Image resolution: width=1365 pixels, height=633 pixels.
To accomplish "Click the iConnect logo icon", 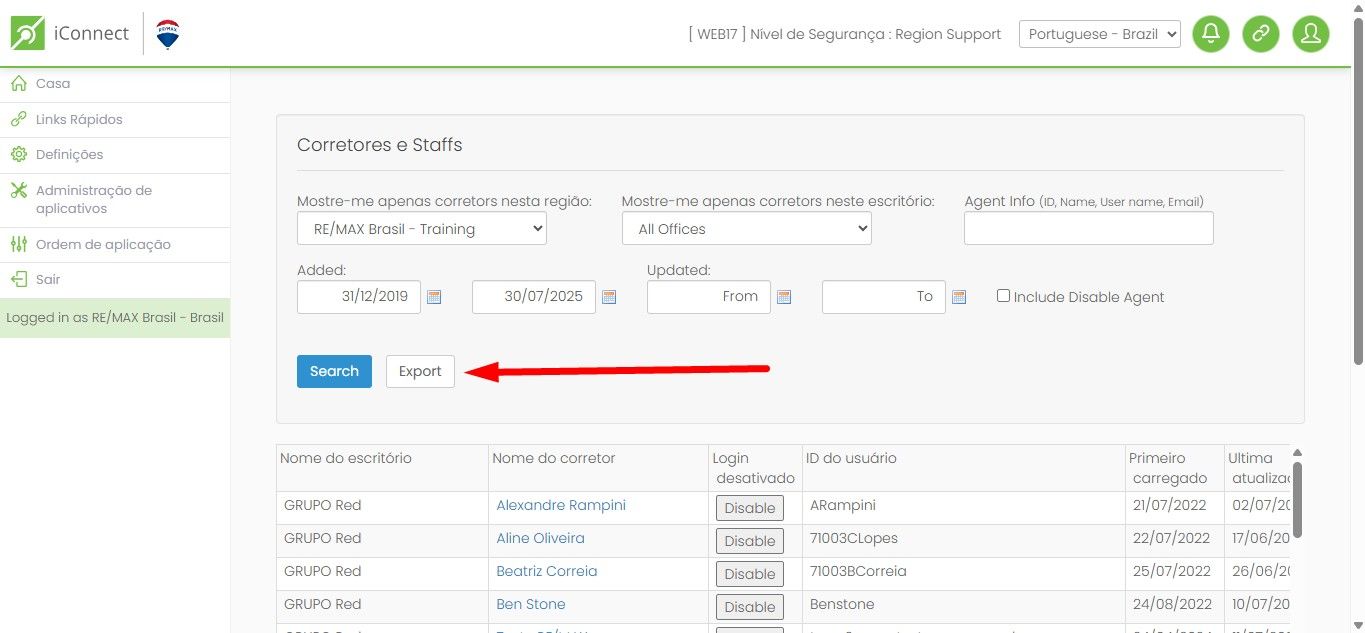I will 27,33.
